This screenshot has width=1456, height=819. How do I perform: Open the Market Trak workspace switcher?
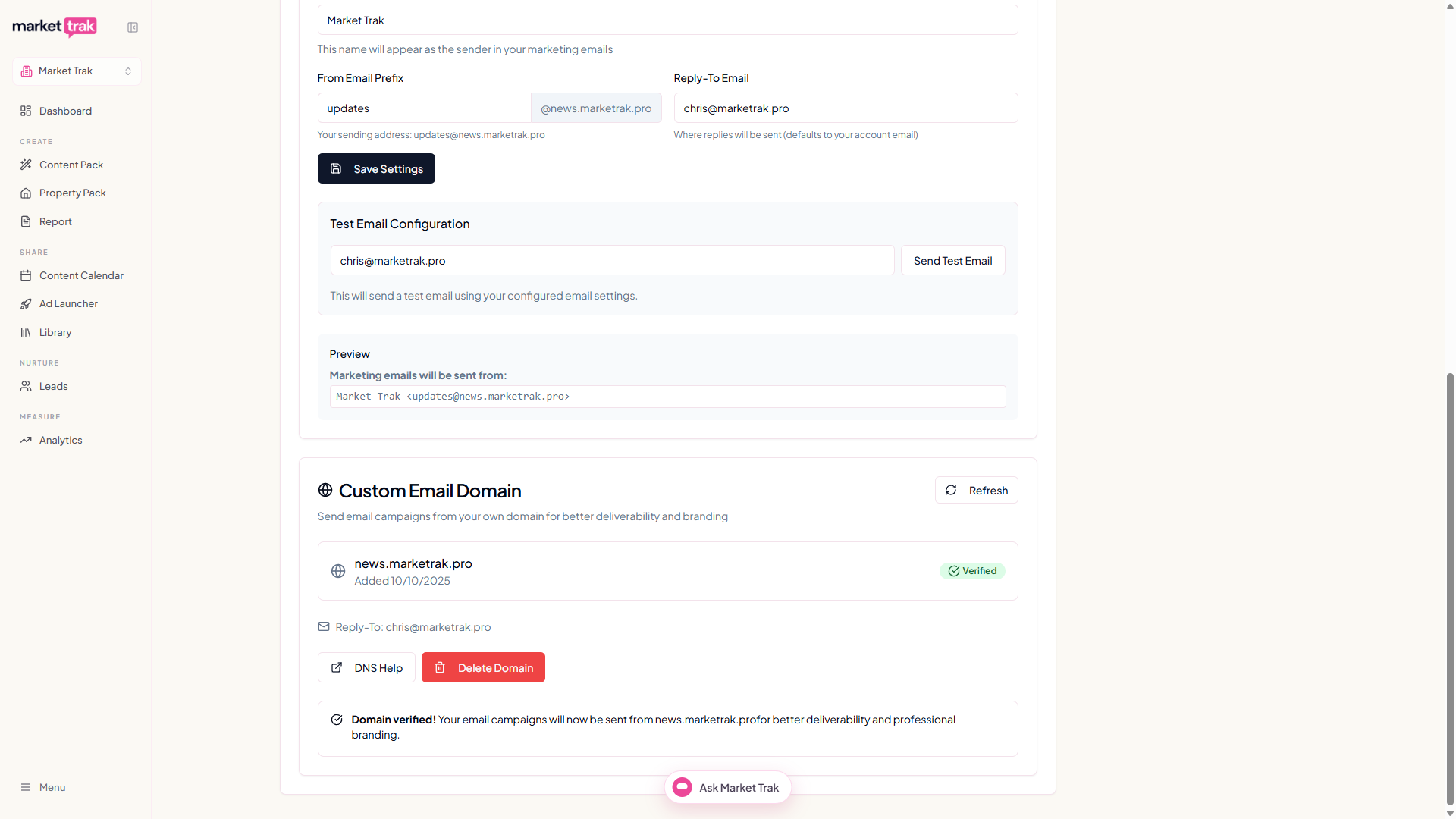(x=77, y=71)
